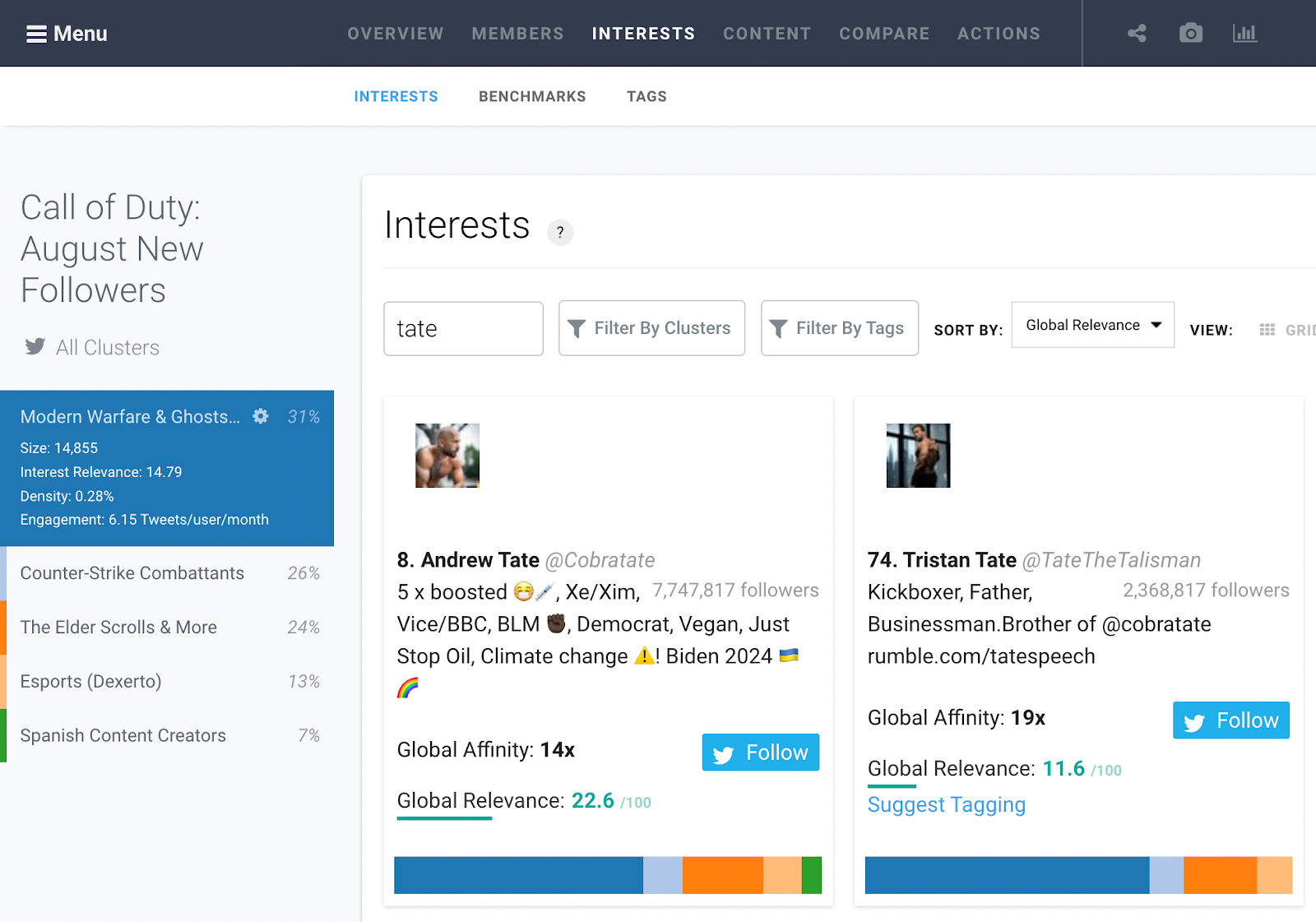
Task: Click the Interests help question mark icon
Action: tap(560, 232)
